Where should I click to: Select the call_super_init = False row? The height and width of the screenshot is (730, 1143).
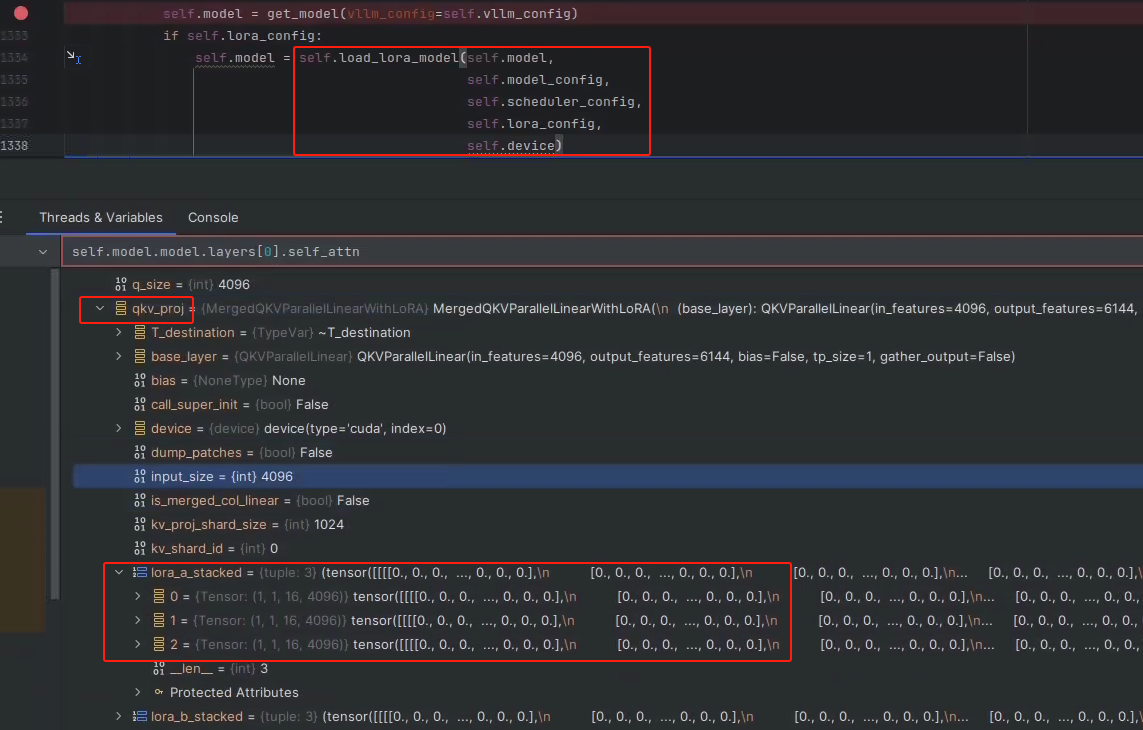click(x=608, y=405)
